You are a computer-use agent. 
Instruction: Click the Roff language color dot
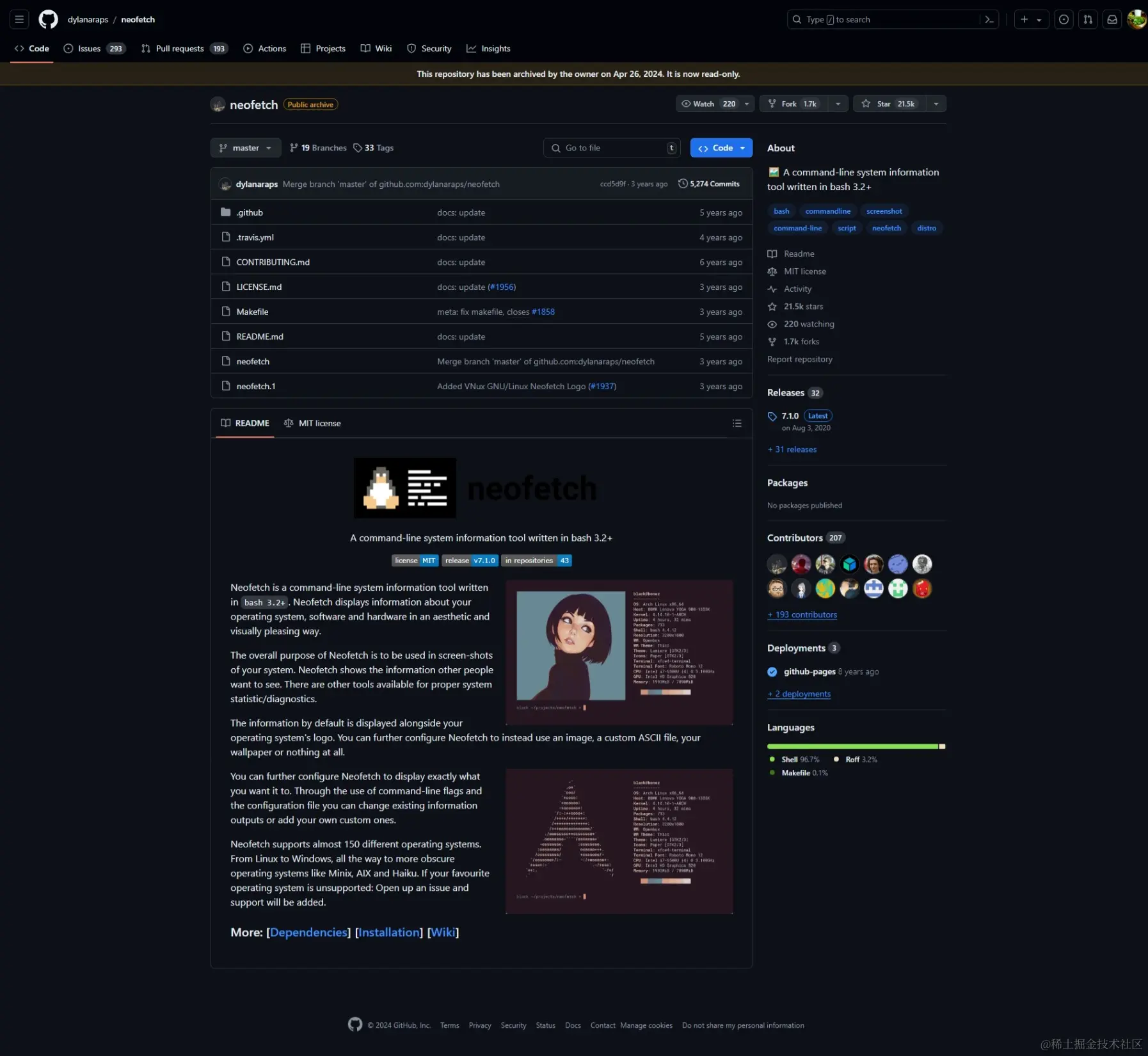tap(836, 759)
